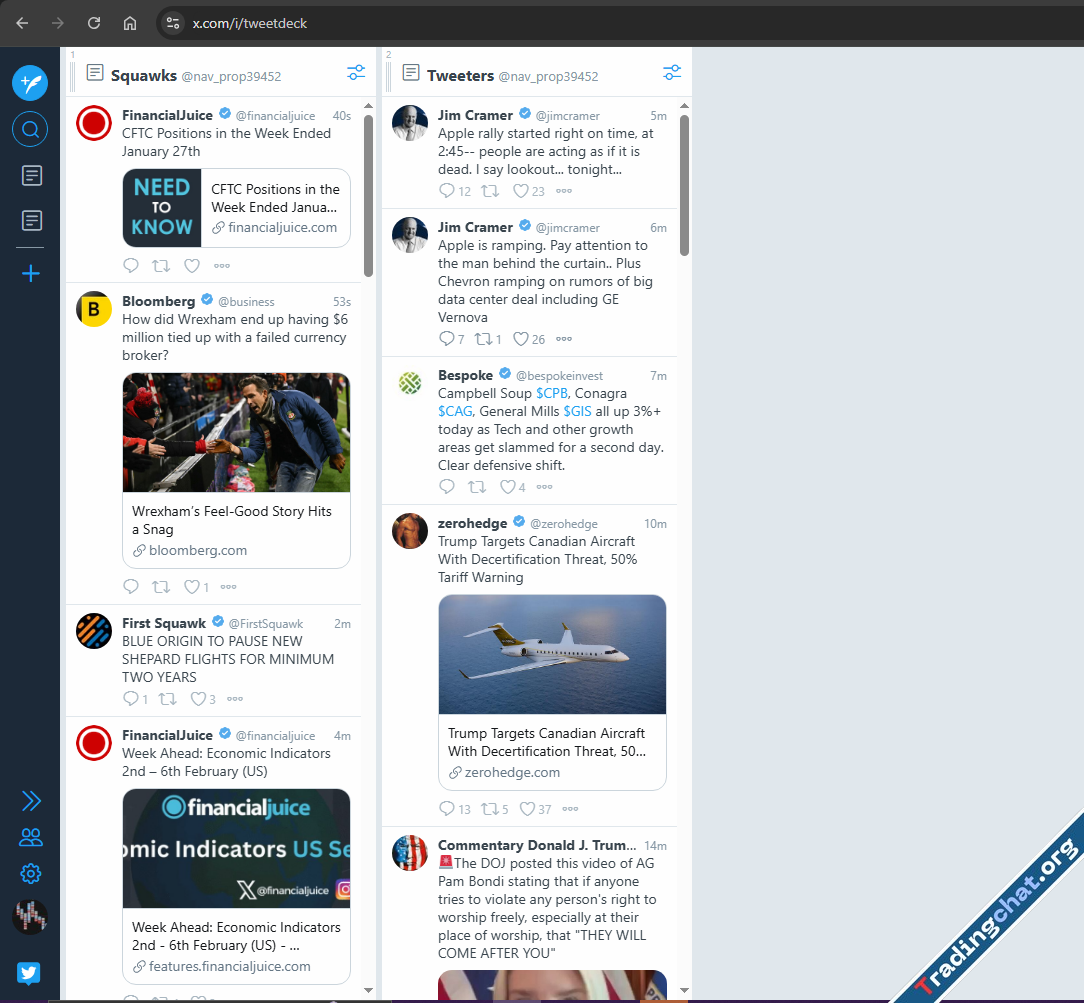This screenshot has width=1084, height=1003.
Task: Click the compose new post button
Action: pyautogui.click(x=30, y=82)
